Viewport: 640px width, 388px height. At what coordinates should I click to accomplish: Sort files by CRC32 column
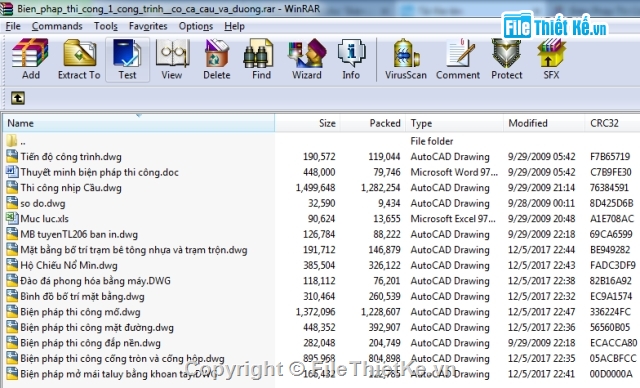click(612, 123)
